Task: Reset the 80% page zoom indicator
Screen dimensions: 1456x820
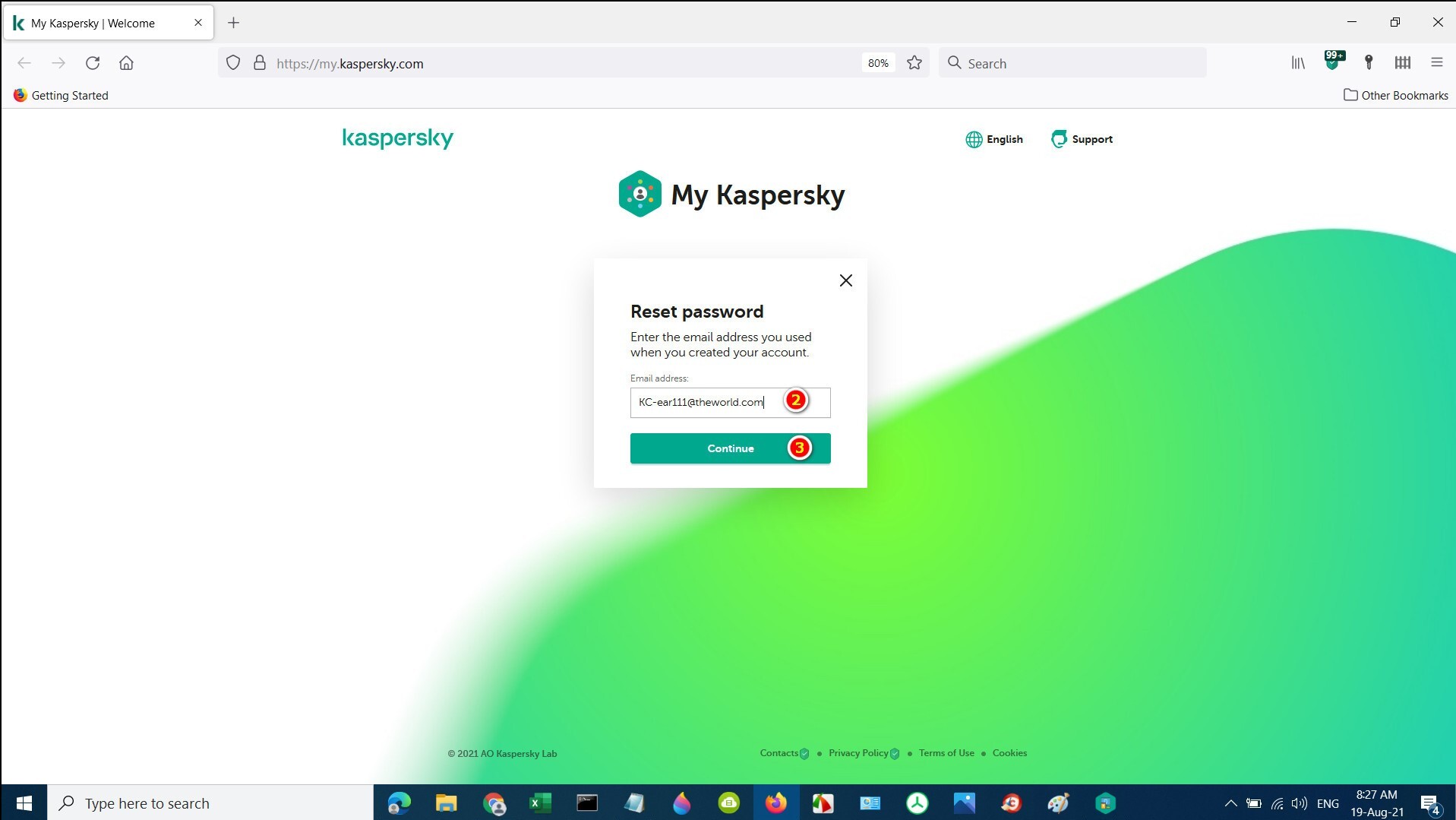Action: (878, 63)
